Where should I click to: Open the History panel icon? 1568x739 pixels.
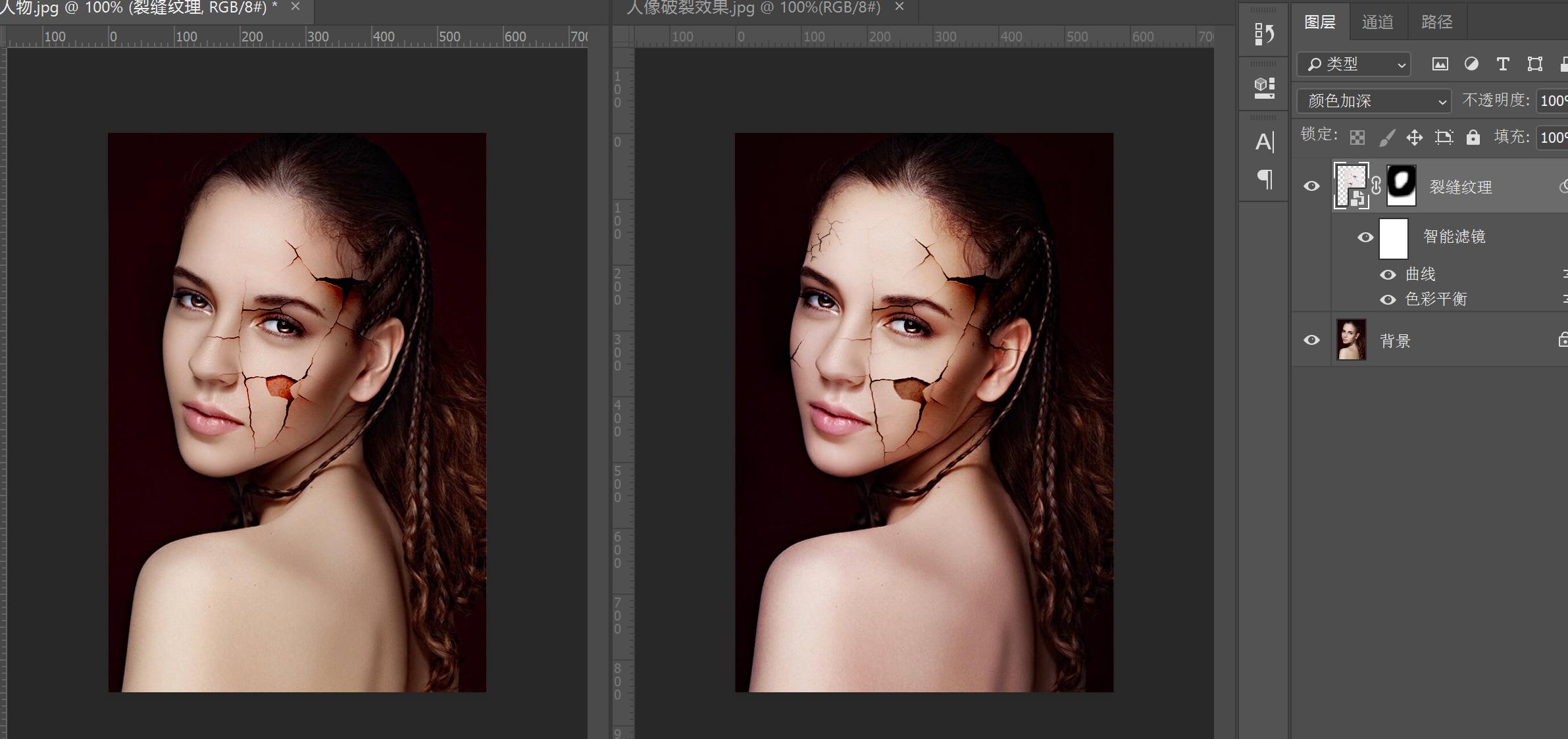point(1264,34)
